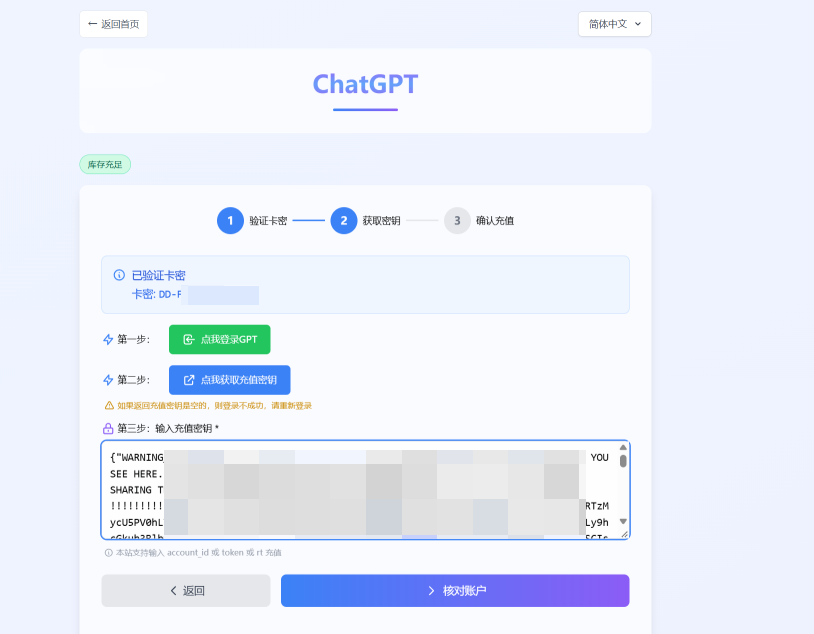Click the info icon beside 本站支持输入 hint
Screen dimensions: 814x634
pyautogui.click(x=108, y=553)
